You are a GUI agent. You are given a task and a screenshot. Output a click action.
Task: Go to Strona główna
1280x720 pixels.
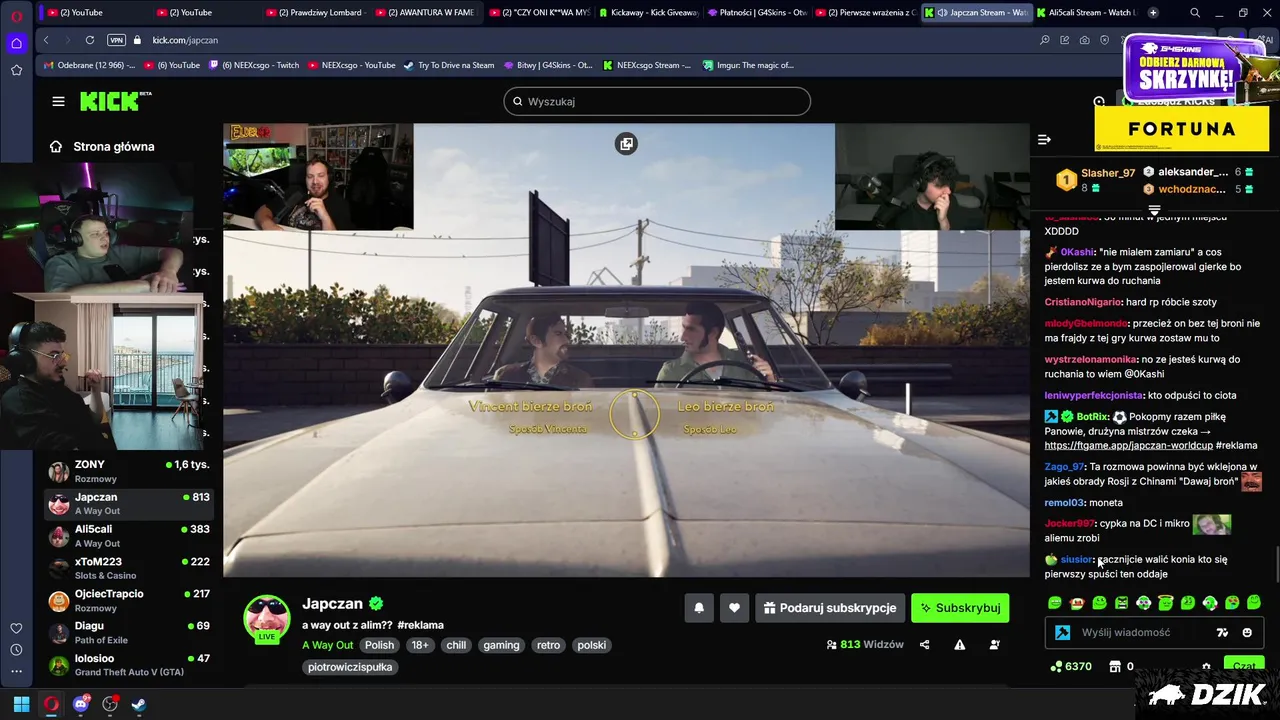coord(102,146)
